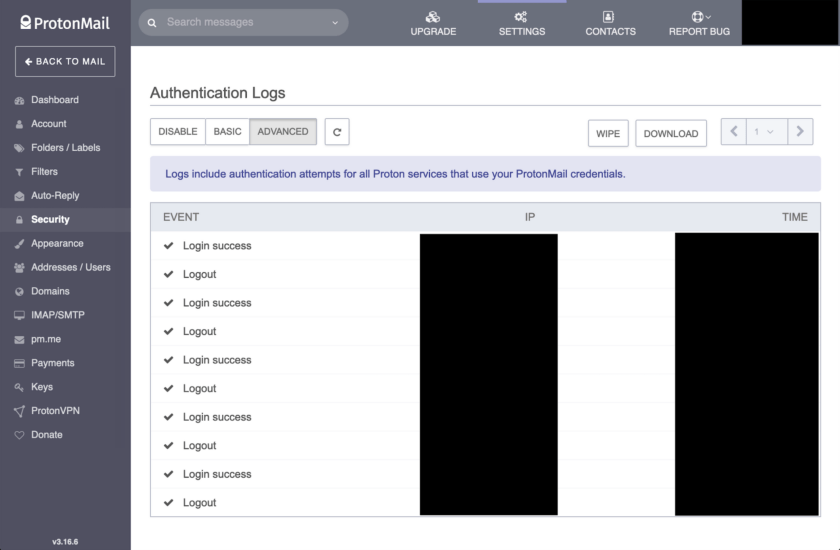Switch logs to Advanced mode
Viewport: 840px width, 550px height.
283,132
